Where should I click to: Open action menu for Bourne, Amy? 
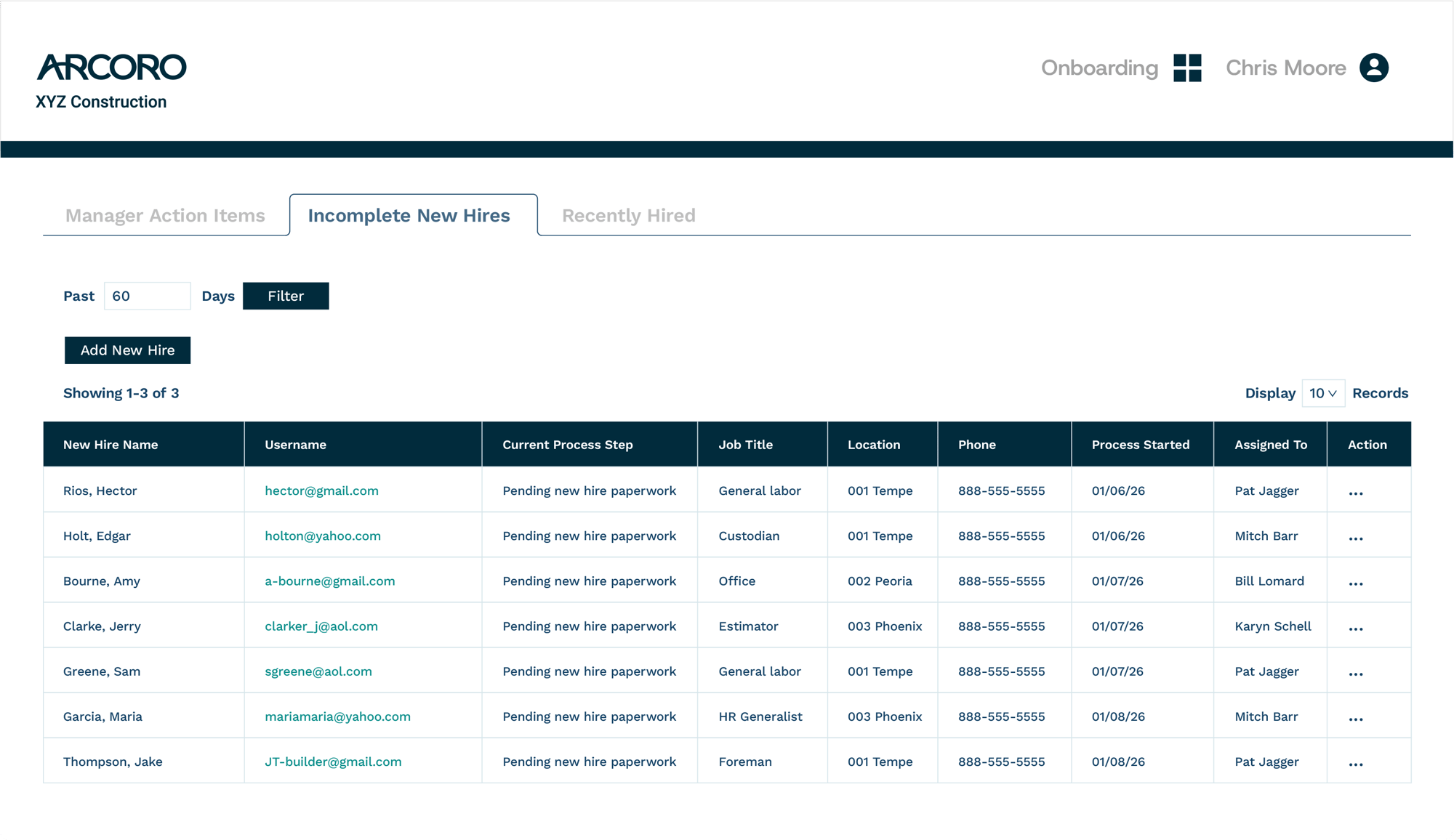click(x=1356, y=583)
